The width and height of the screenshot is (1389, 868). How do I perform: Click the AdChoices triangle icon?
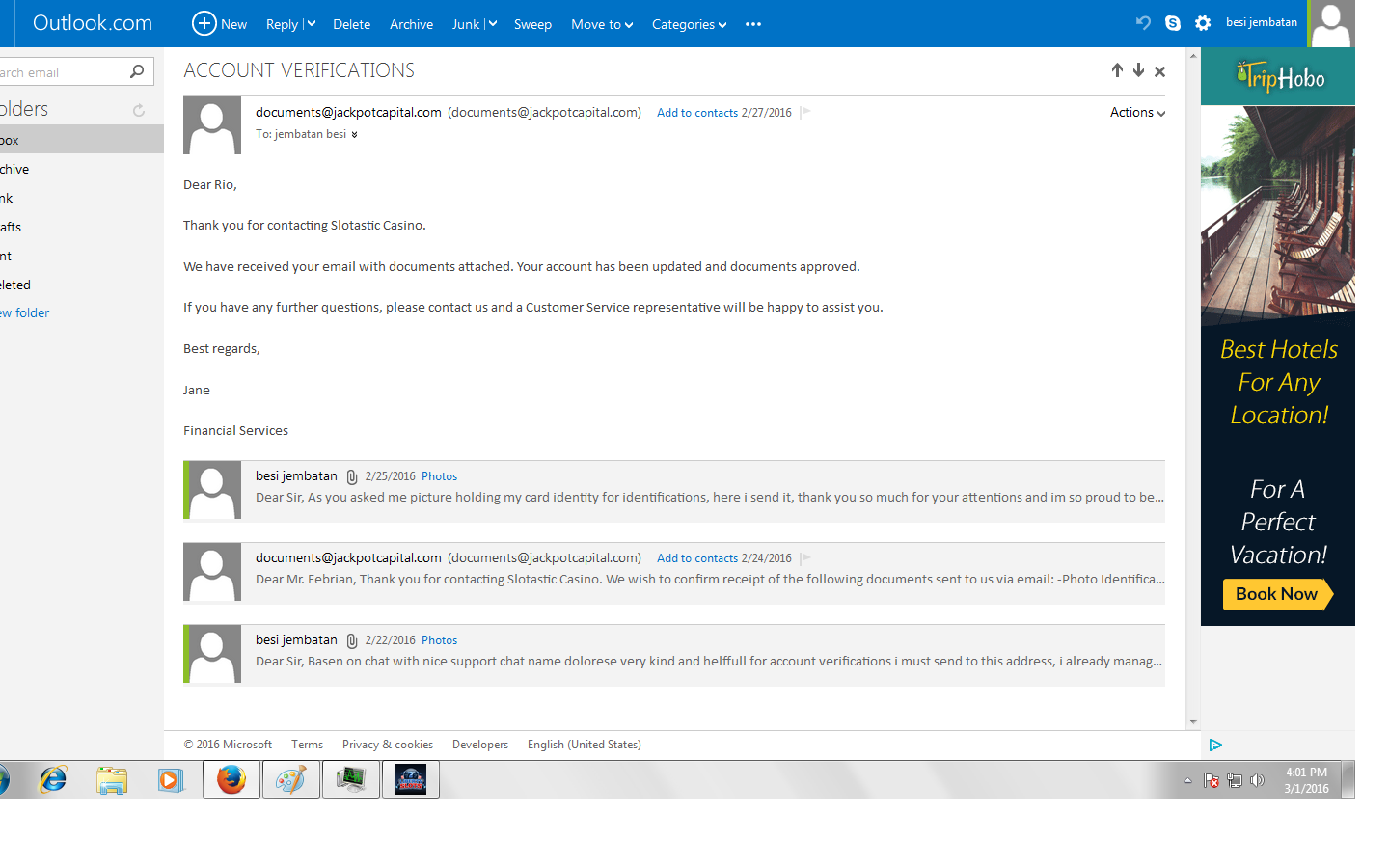coord(1215,745)
